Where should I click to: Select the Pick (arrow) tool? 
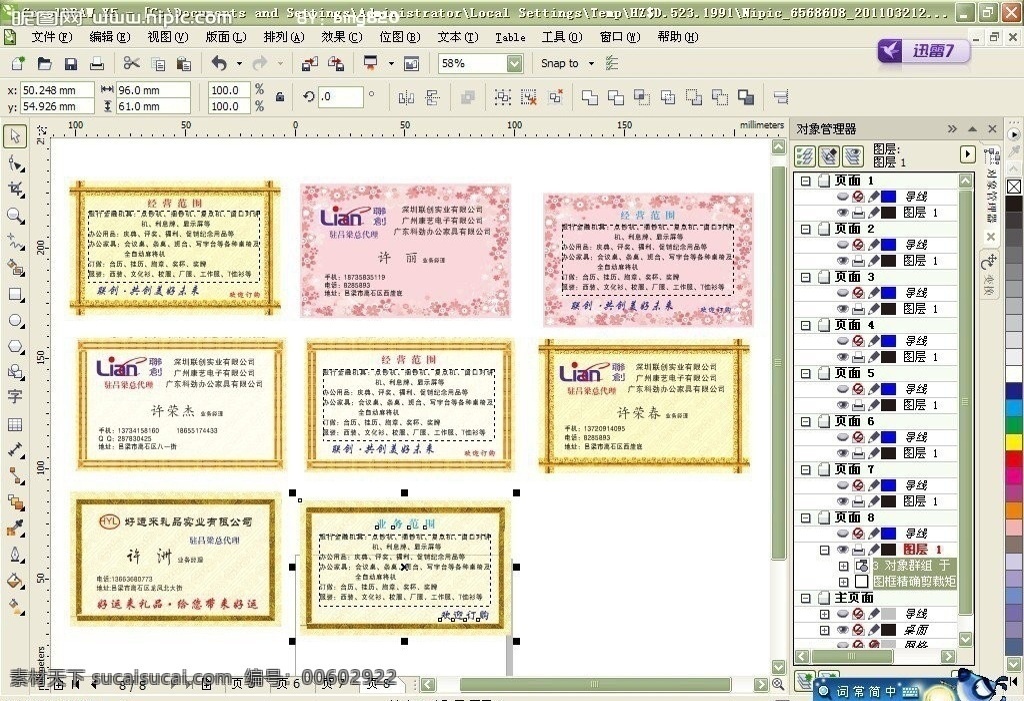[x=15, y=136]
